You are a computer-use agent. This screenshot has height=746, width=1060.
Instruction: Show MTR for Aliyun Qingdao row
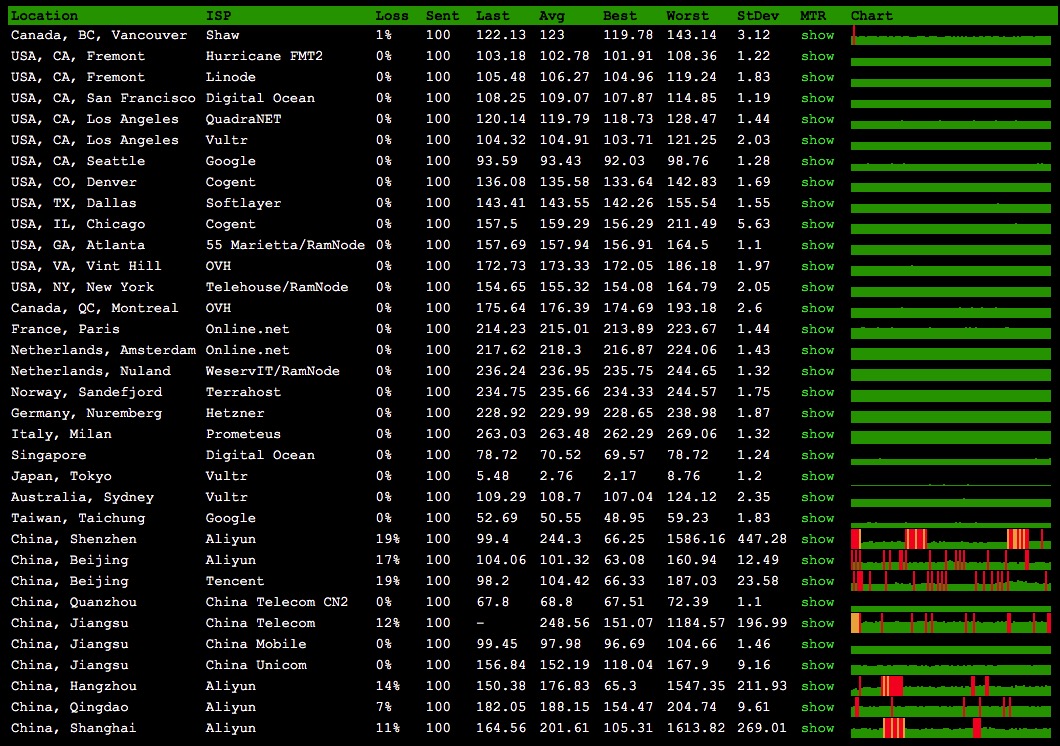[x=817, y=707]
